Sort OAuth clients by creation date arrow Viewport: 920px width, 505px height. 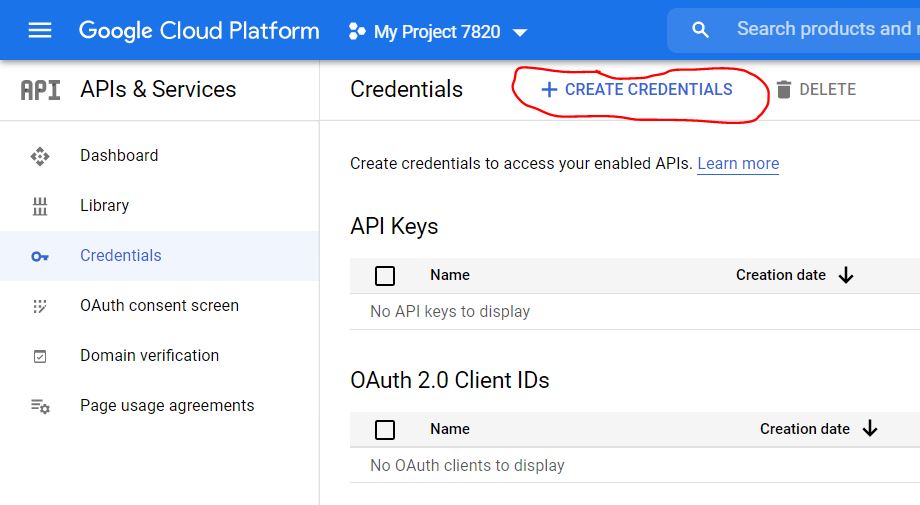[x=870, y=430]
